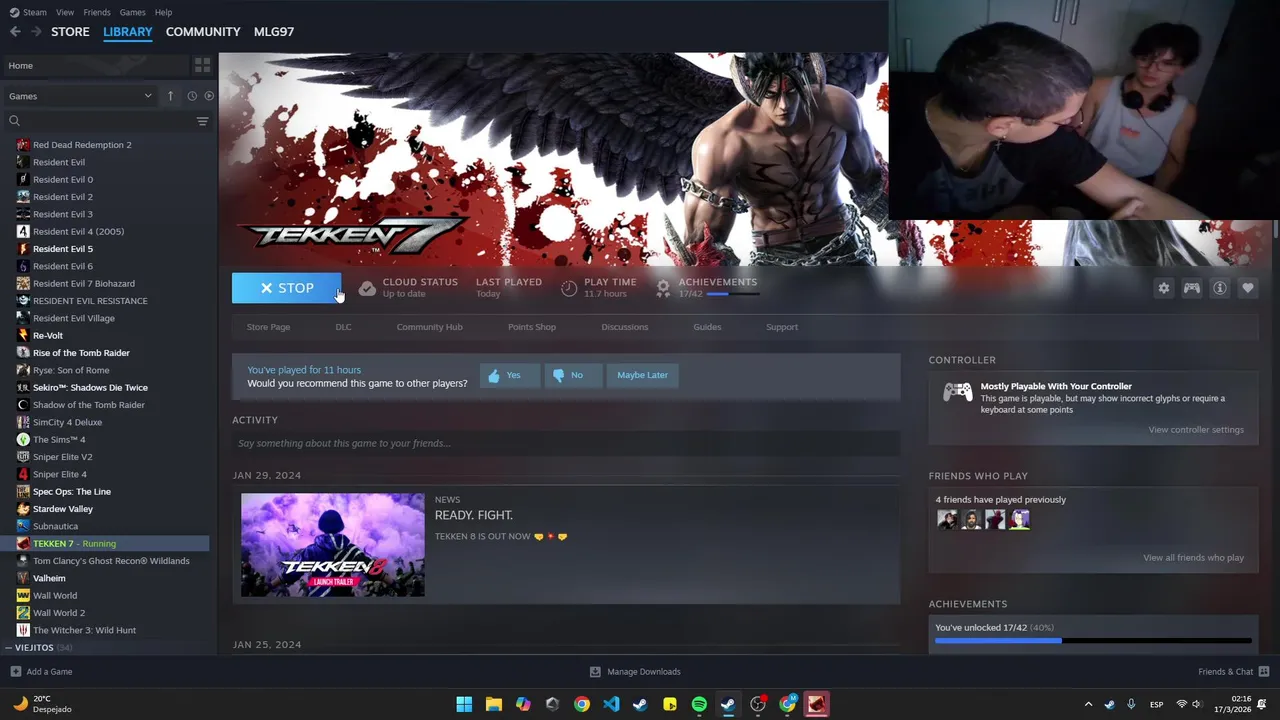This screenshot has height=720, width=1280.
Task: Open the collections grid view icon
Action: pos(203,65)
